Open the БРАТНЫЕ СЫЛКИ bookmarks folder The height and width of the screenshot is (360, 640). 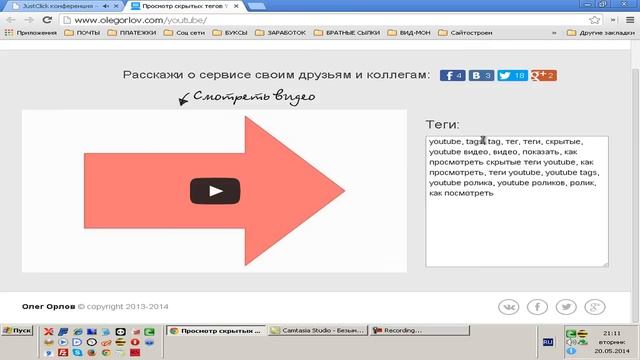[347, 33]
